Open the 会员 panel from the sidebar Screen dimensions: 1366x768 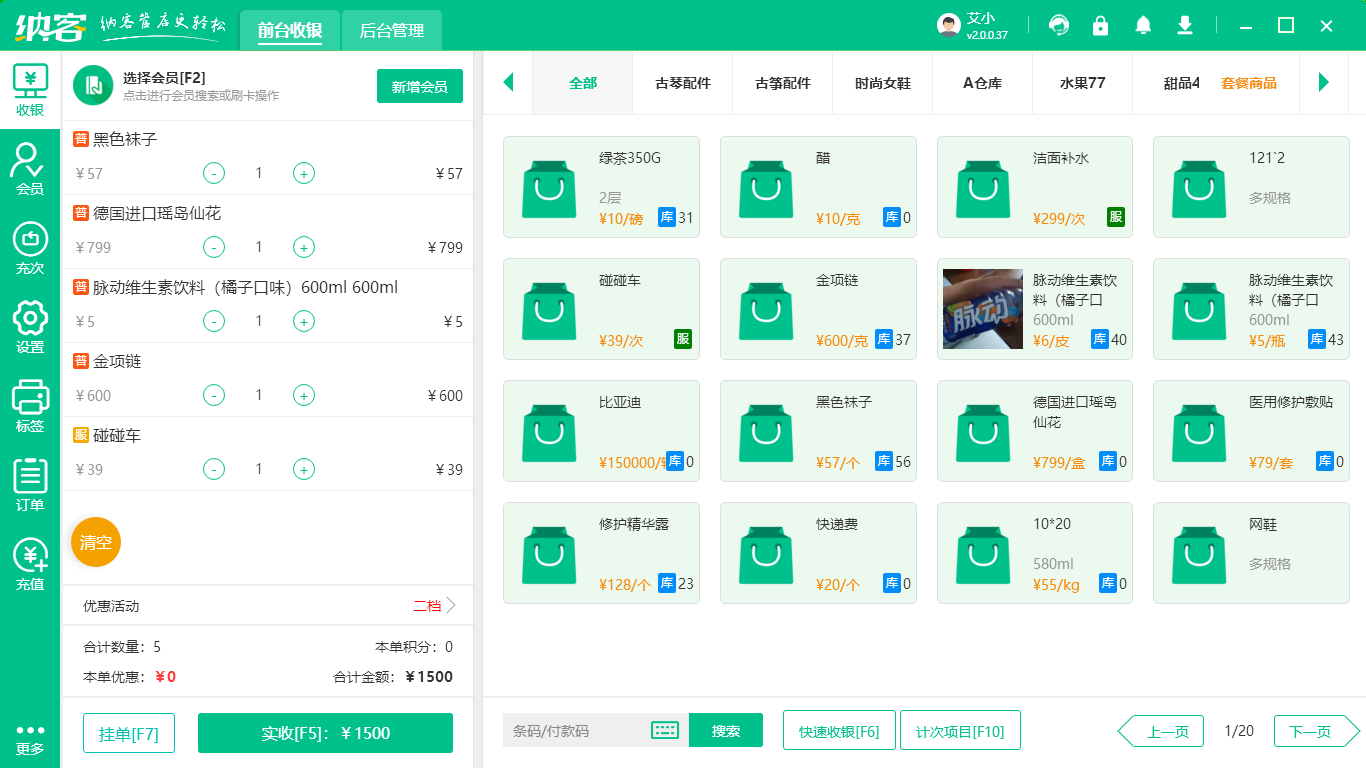coord(29,167)
